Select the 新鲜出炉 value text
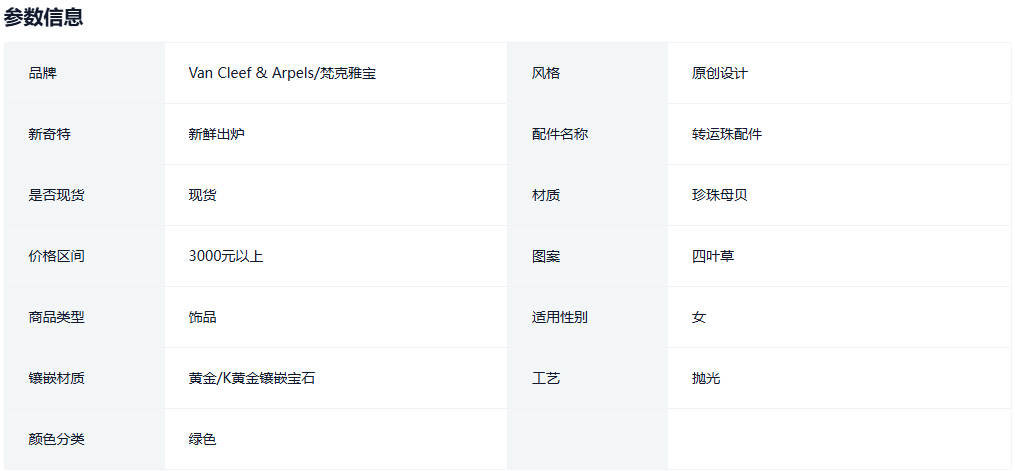 [x=216, y=134]
